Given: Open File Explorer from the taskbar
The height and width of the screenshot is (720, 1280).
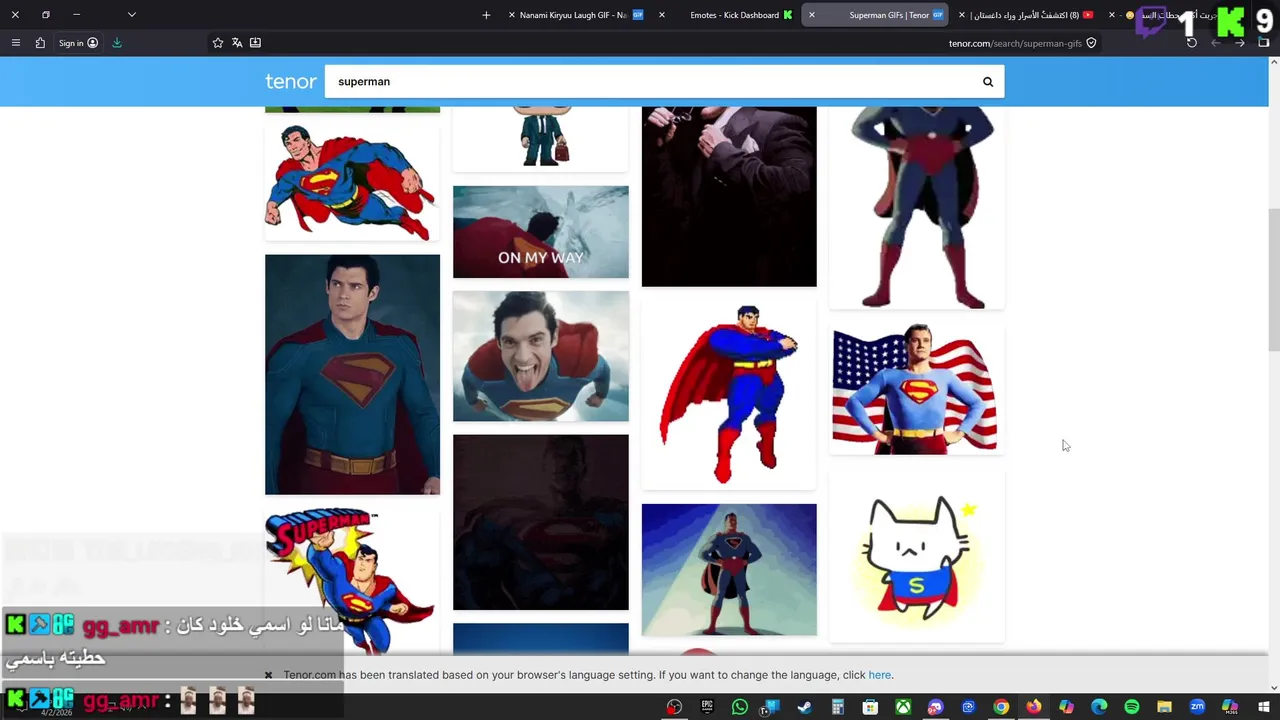Looking at the screenshot, I should coord(1164,707).
